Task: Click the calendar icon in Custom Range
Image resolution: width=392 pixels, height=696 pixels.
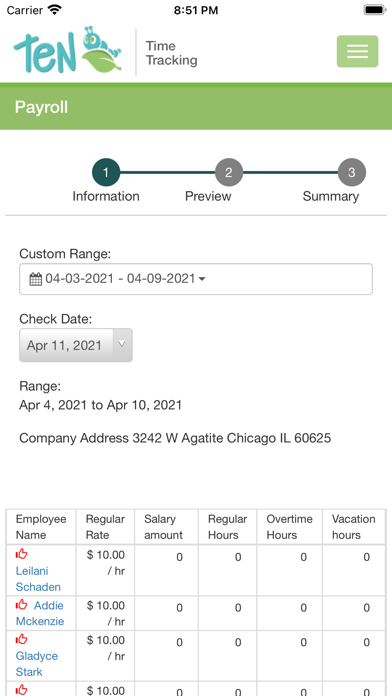Action: point(36,279)
